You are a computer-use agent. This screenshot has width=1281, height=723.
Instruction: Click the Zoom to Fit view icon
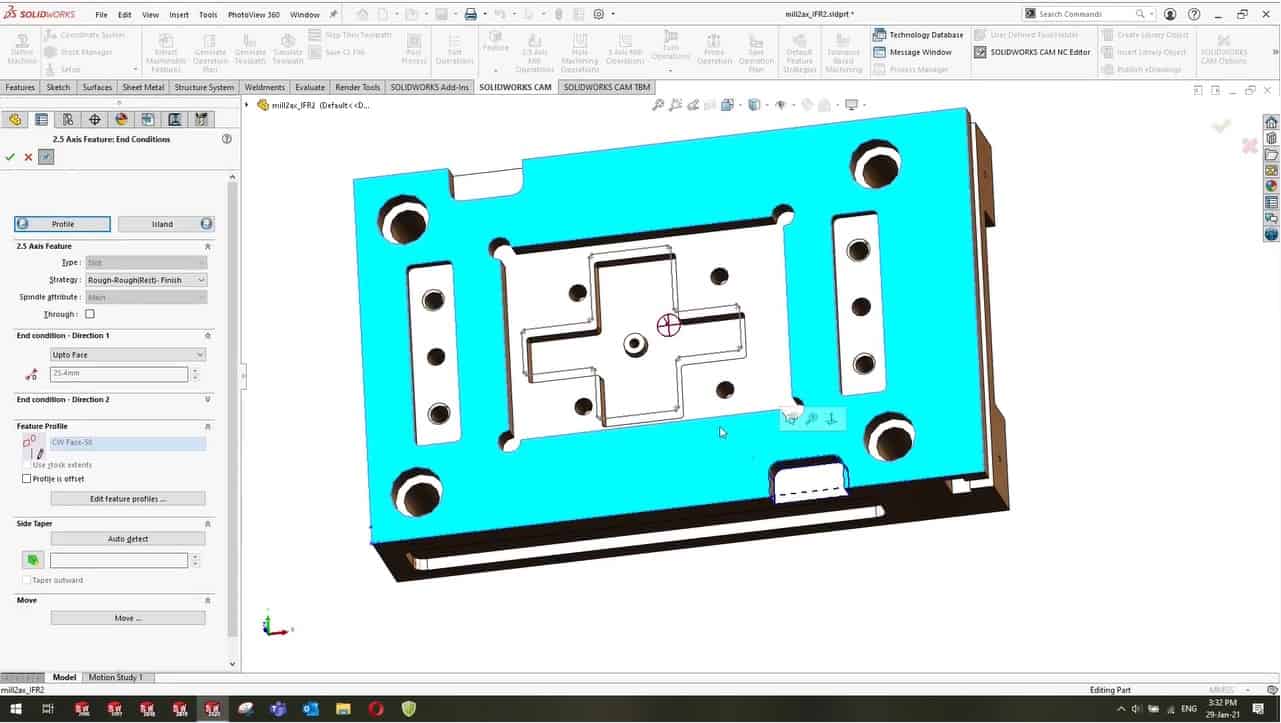click(658, 105)
